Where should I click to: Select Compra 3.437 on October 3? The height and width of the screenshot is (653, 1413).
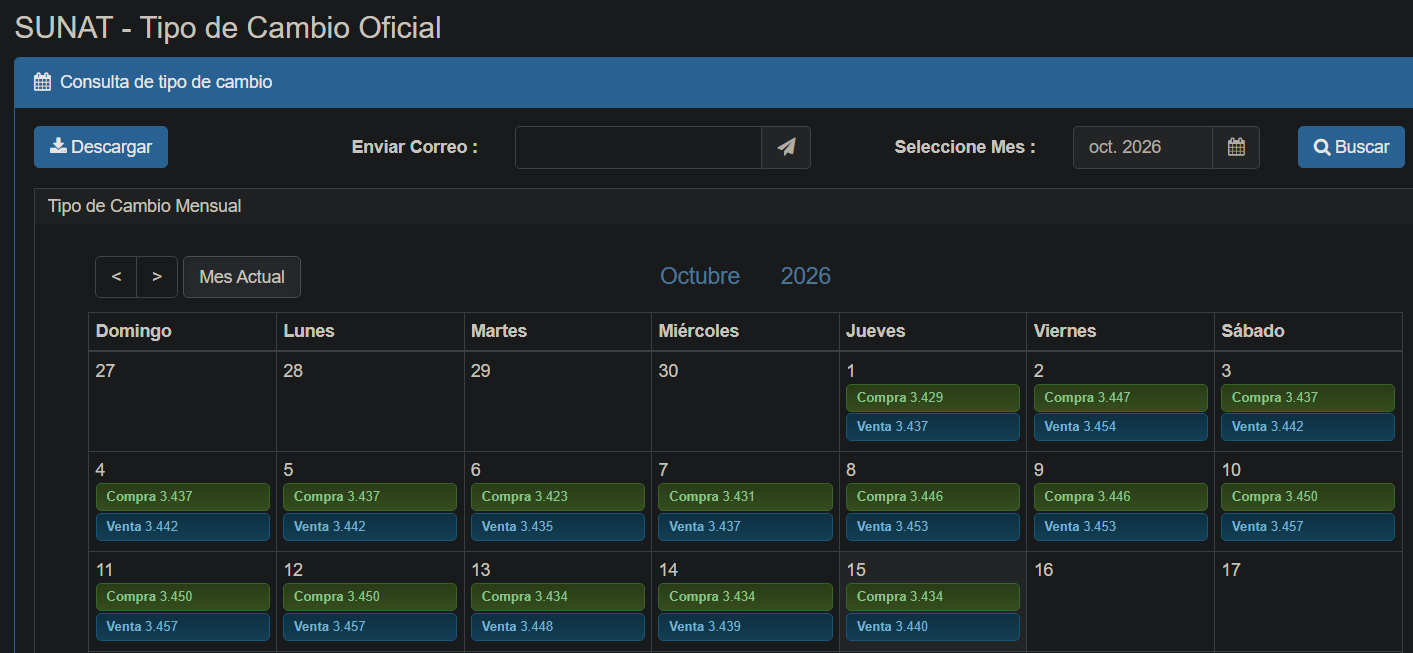tap(1308, 398)
